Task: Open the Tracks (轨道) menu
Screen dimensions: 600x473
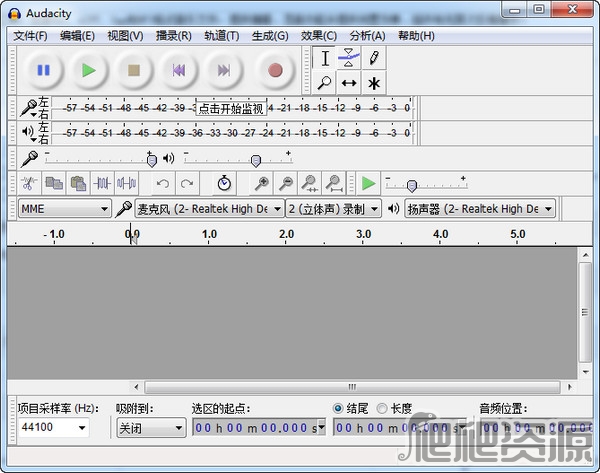Action: (x=222, y=36)
